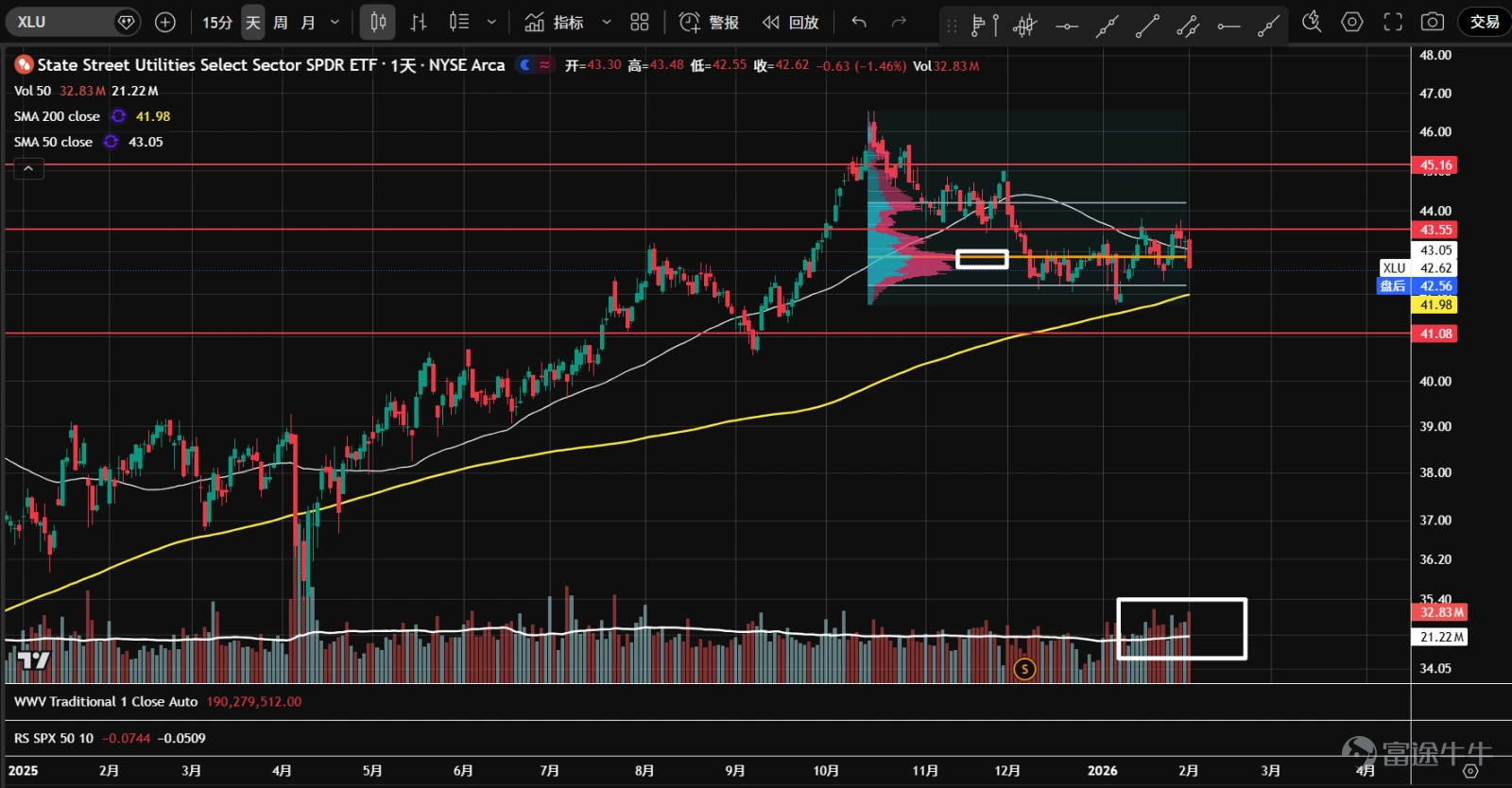Switch to the 周 weekly timeframe
Image resolution: width=1512 pixels, height=788 pixels.
[x=281, y=22]
